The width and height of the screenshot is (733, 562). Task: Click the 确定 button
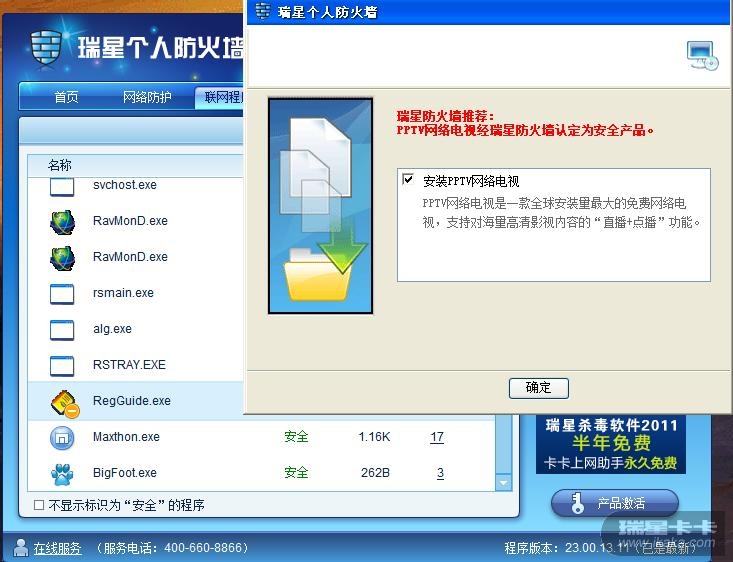[539, 388]
